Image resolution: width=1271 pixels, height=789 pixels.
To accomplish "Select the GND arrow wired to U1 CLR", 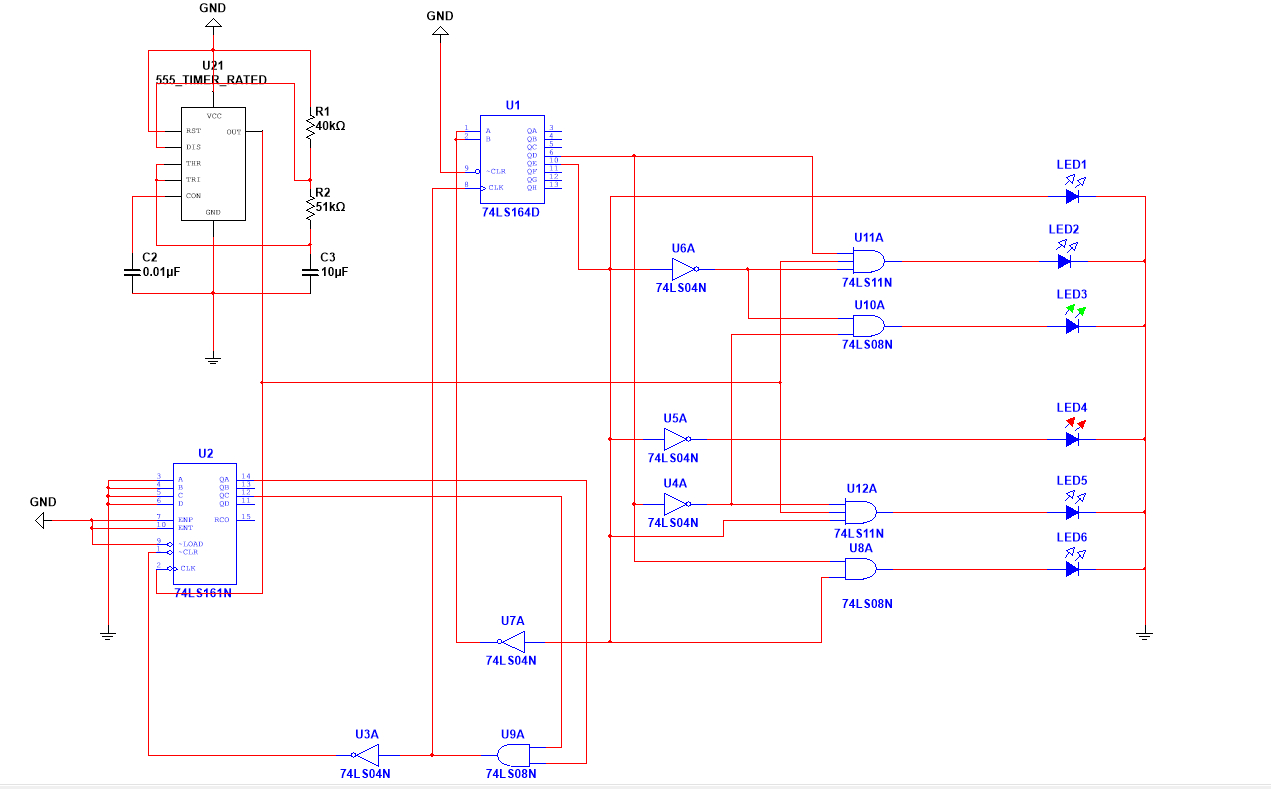I will (x=439, y=32).
